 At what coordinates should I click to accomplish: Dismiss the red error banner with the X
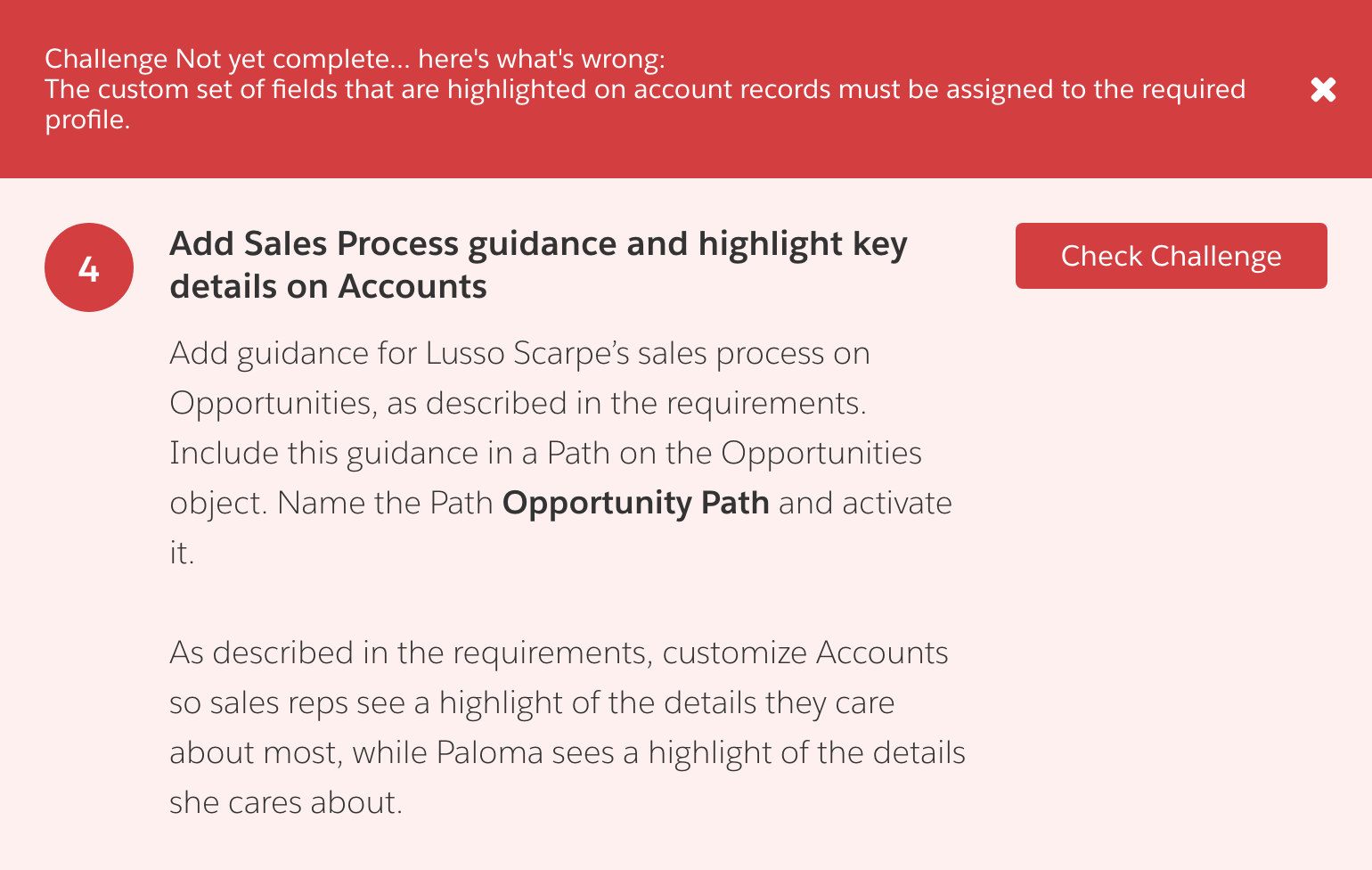(x=1323, y=89)
